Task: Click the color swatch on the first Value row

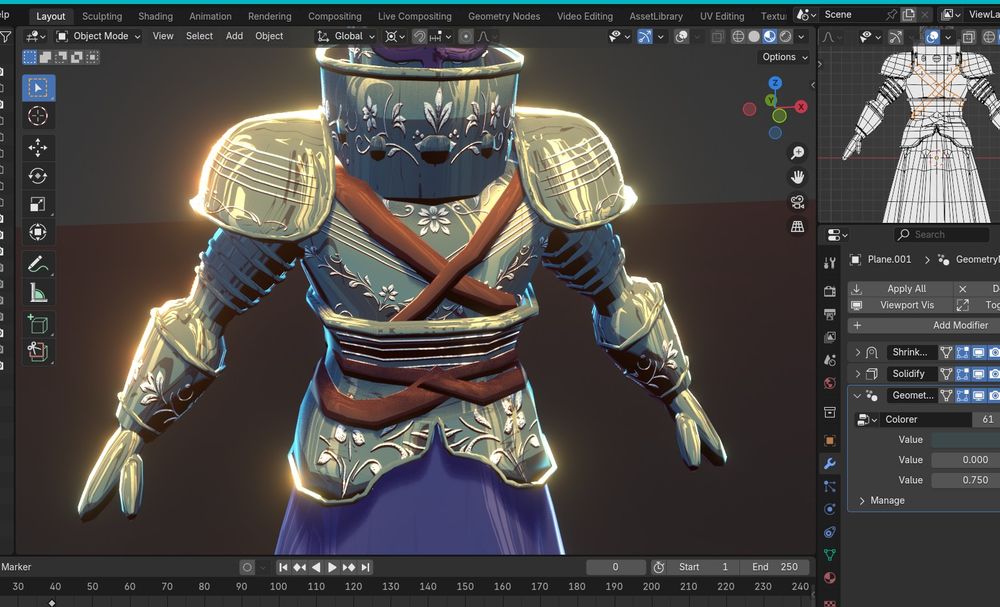Action: (x=966, y=439)
